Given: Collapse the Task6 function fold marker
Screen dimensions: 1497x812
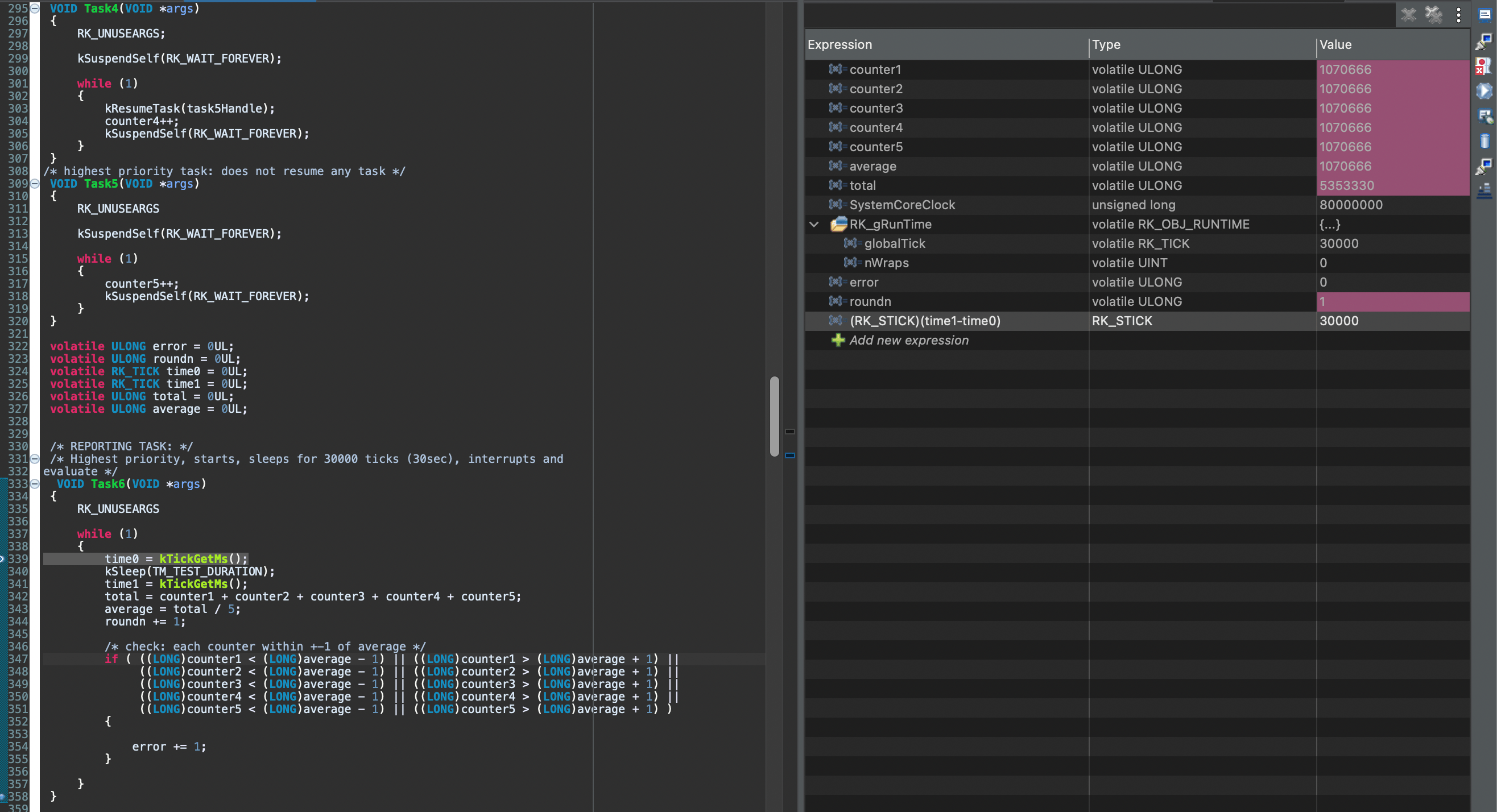Looking at the screenshot, I should pyautogui.click(x=35, y=484).
